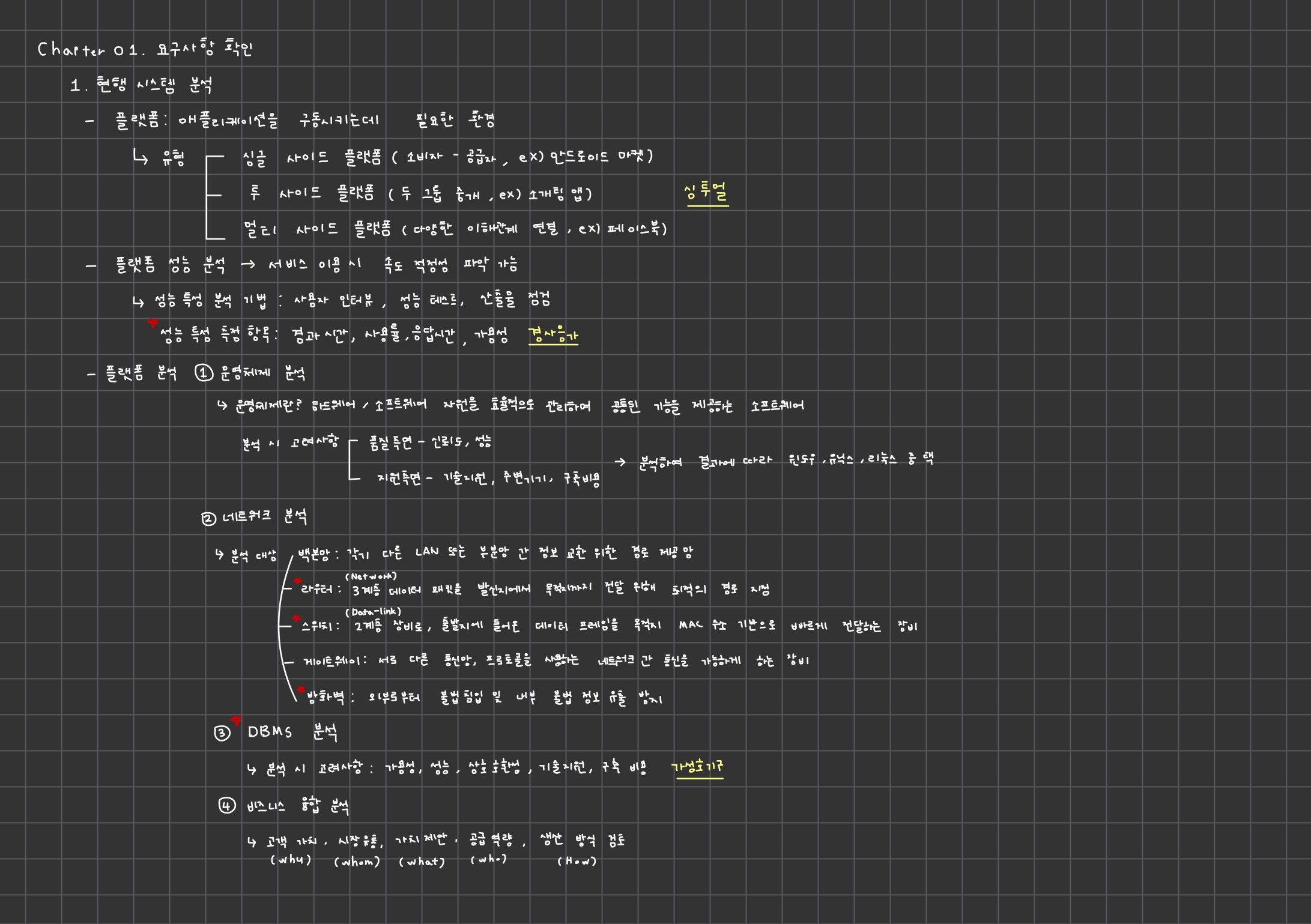The height and width of the screenshot is (924, 1311).
Task: Click the red star beside 방화벽
Action: (x=301, y=690)
